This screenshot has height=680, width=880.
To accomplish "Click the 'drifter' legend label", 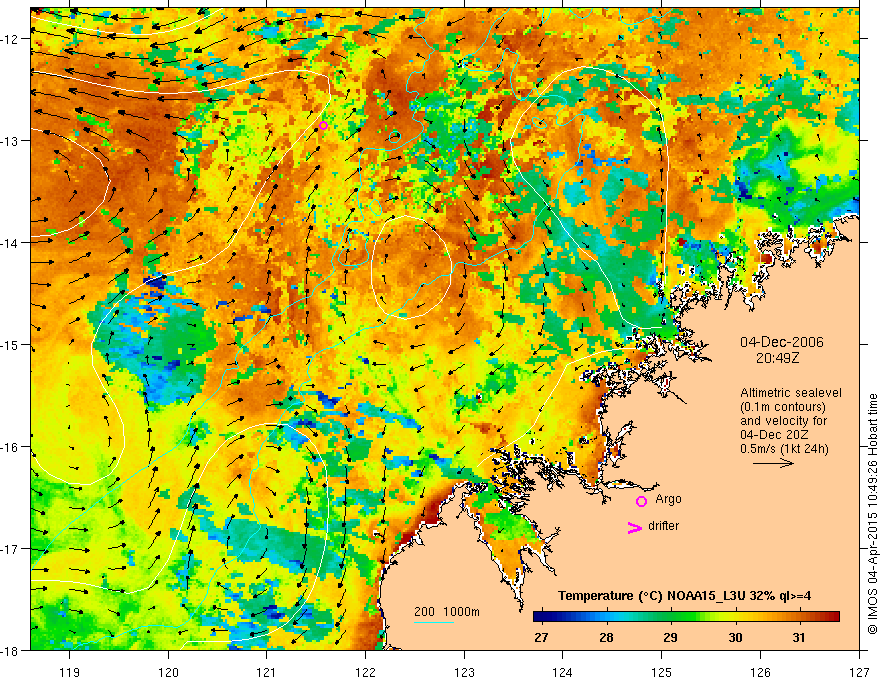I will coord(663,526).
